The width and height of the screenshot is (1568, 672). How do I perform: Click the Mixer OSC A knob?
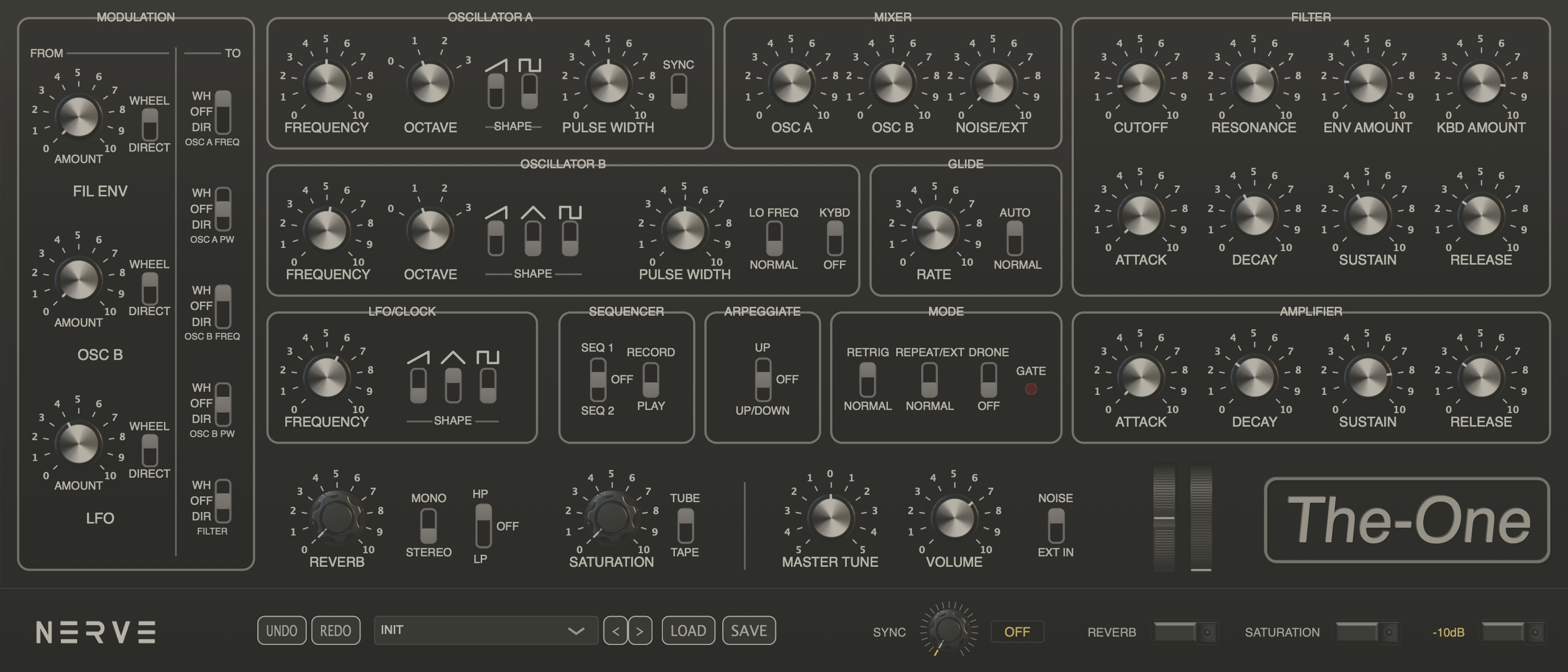coord(792,83)
